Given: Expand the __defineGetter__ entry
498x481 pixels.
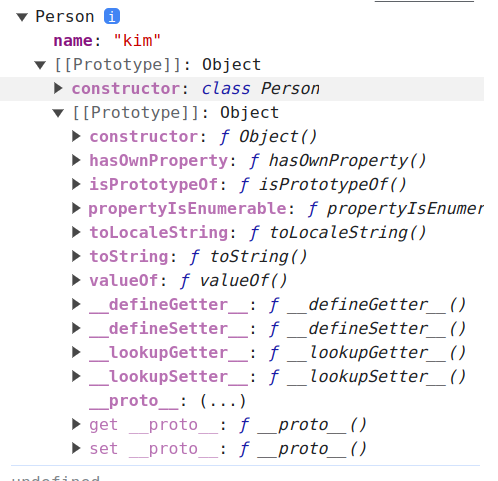Looking at the screenshot, I should tap(76, 304).
